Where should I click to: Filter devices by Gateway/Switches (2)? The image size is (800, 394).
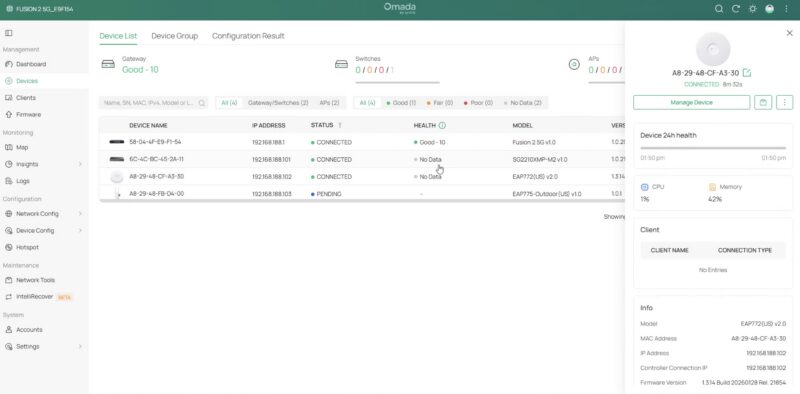[x=278, y=103]
